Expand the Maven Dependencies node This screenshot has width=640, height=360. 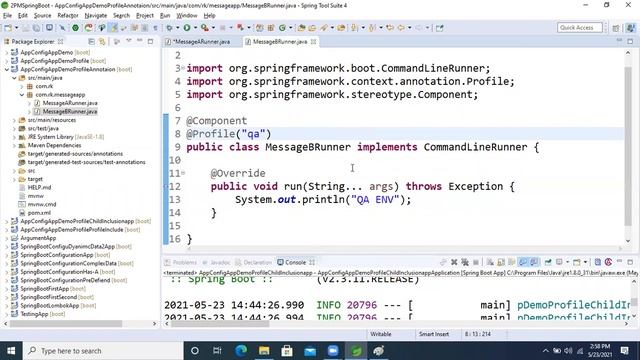14,145
